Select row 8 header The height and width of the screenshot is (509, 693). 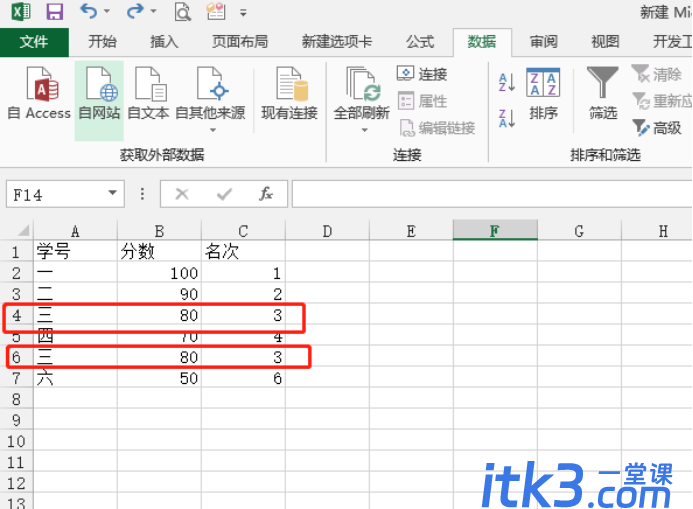coord(16,399)
